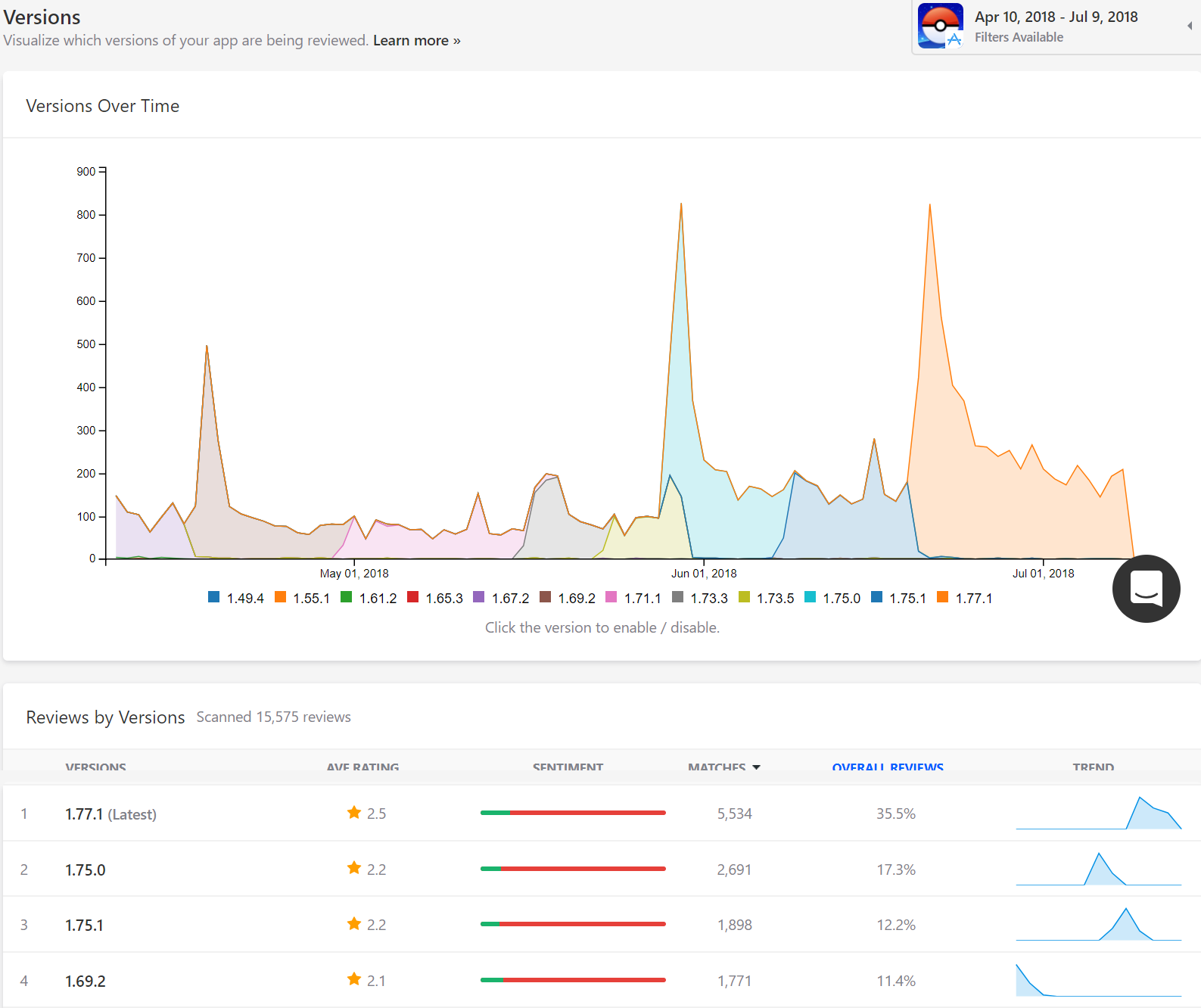The image size is (1201, 1008).
Task: Open the Apr 10 - Jul 9 date selector
Action: pos(1056,17)
